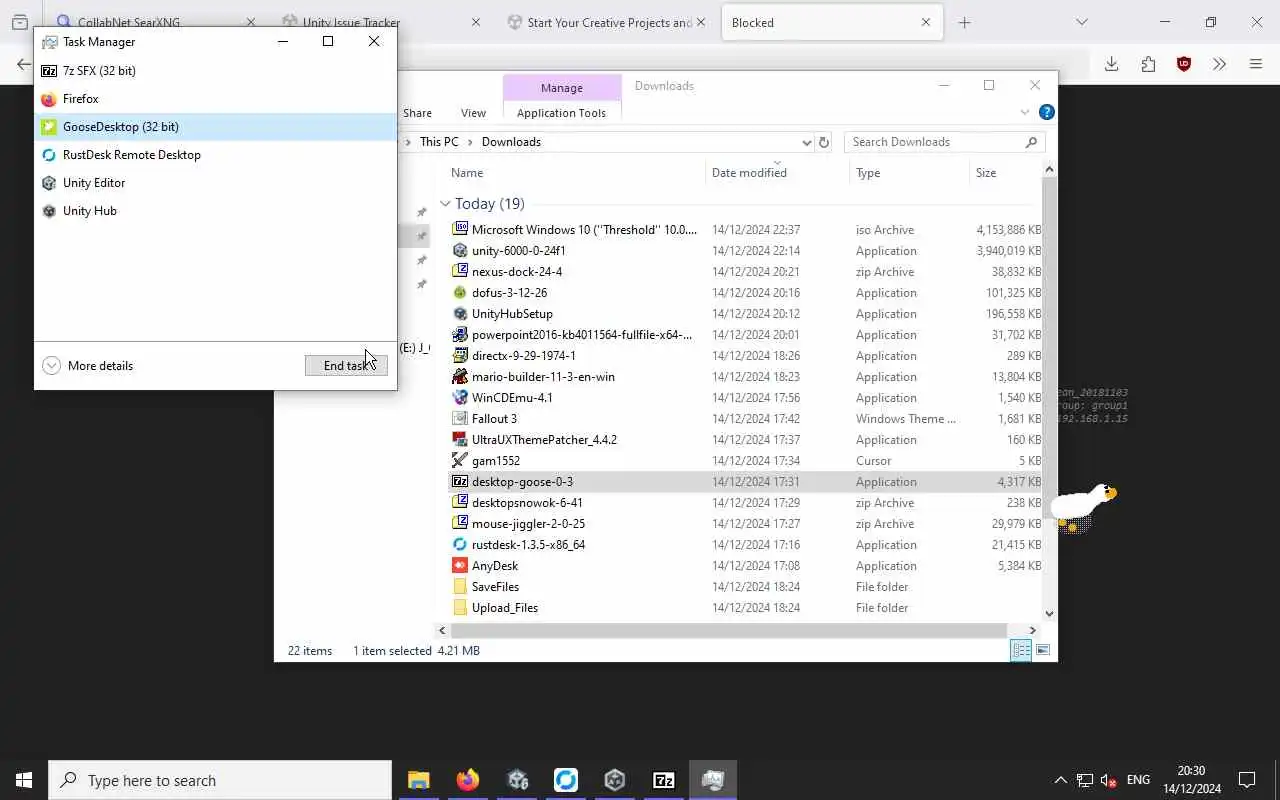Sort by Type column header
1280x800 pixels.
[x=868, y=173]
